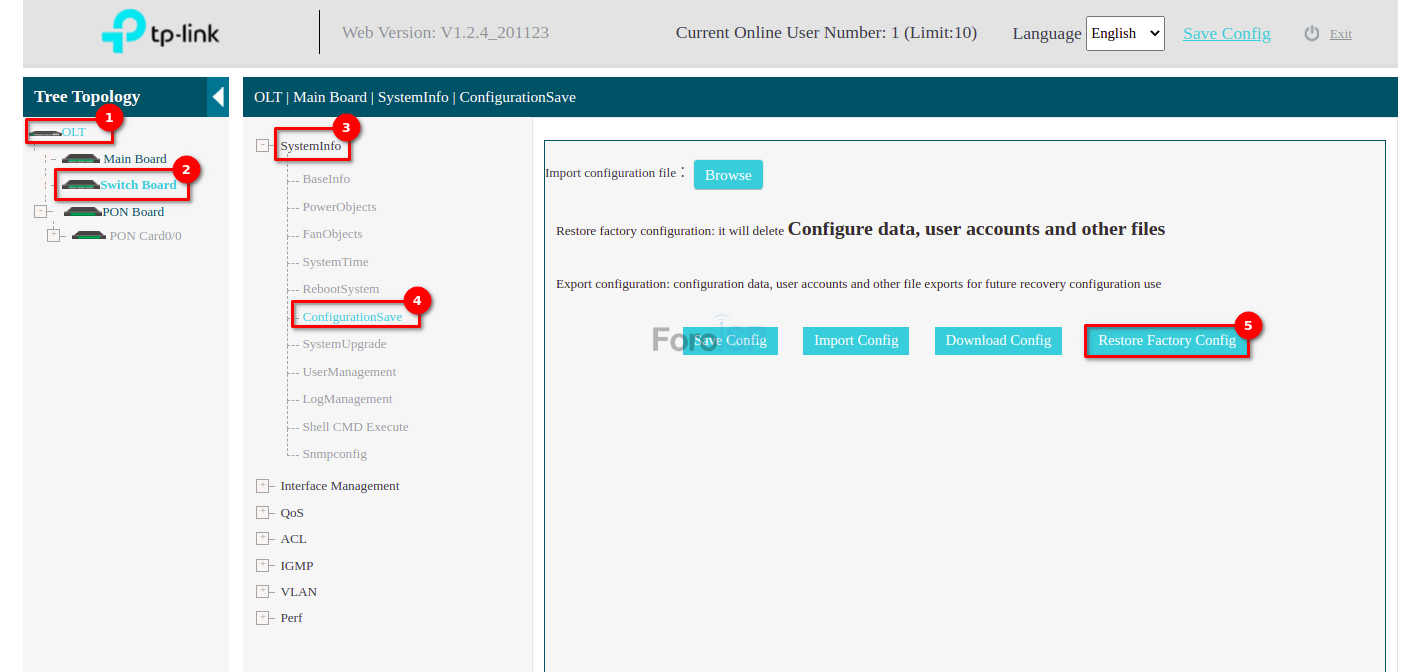Click the Download Config button
The width and height of the screenshot is (1421, 672).
tap(998, 341)
